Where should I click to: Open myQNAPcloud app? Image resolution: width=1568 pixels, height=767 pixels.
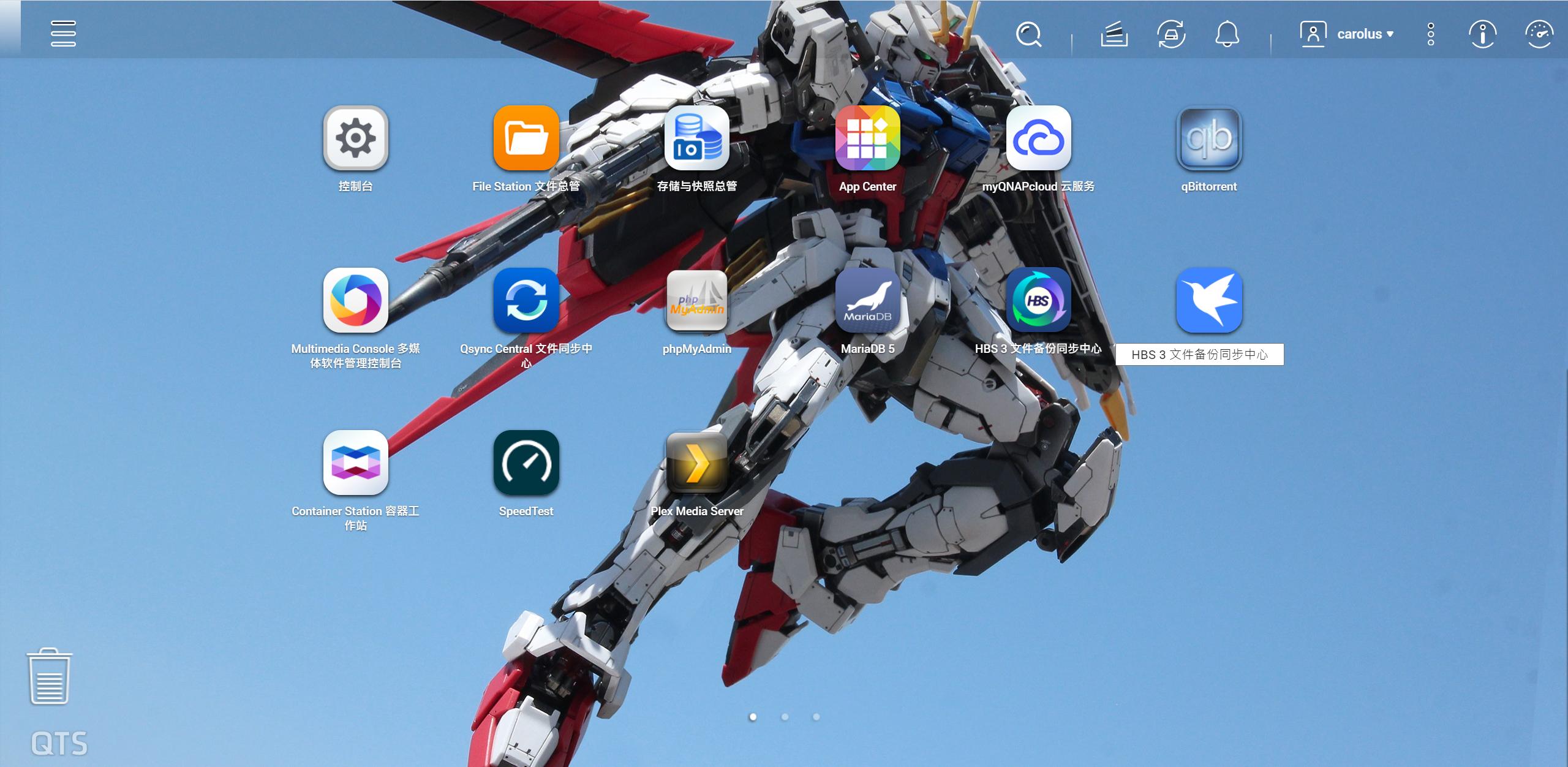coord(1038,138)
